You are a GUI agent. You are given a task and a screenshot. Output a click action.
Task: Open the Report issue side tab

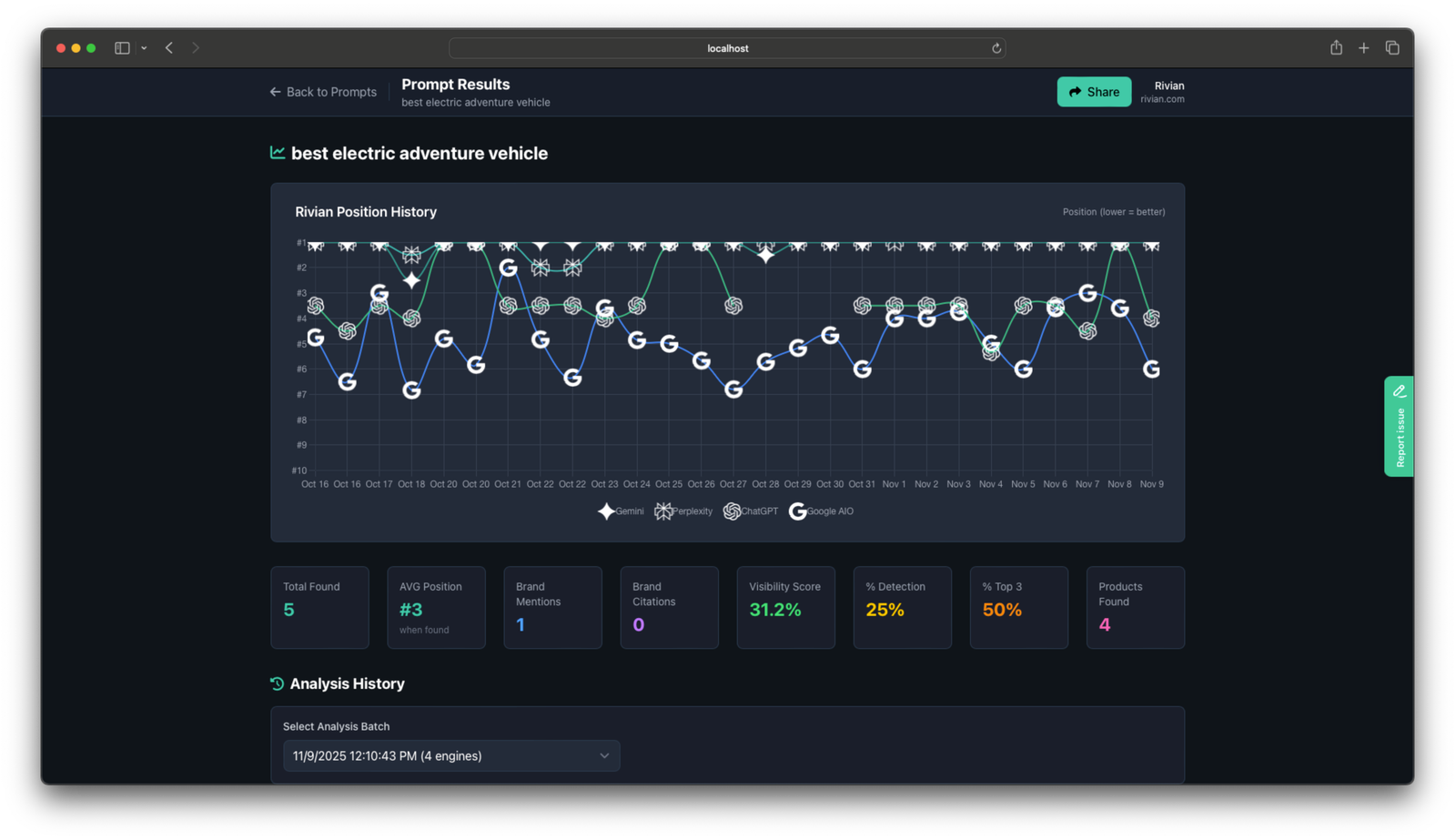coord(1399,426)
